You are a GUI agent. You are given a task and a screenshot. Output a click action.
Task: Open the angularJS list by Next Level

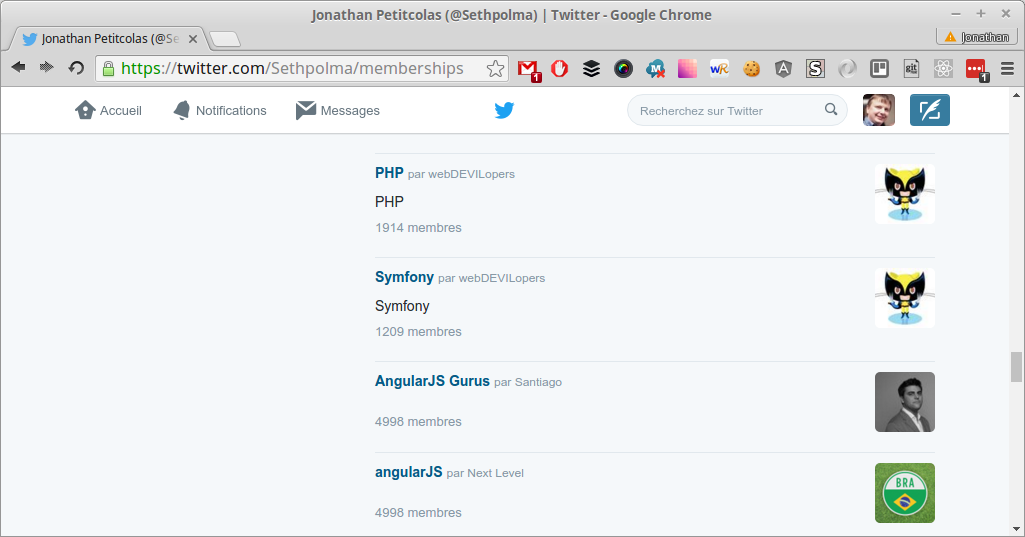pyautogui.click(x=409, y=472)
